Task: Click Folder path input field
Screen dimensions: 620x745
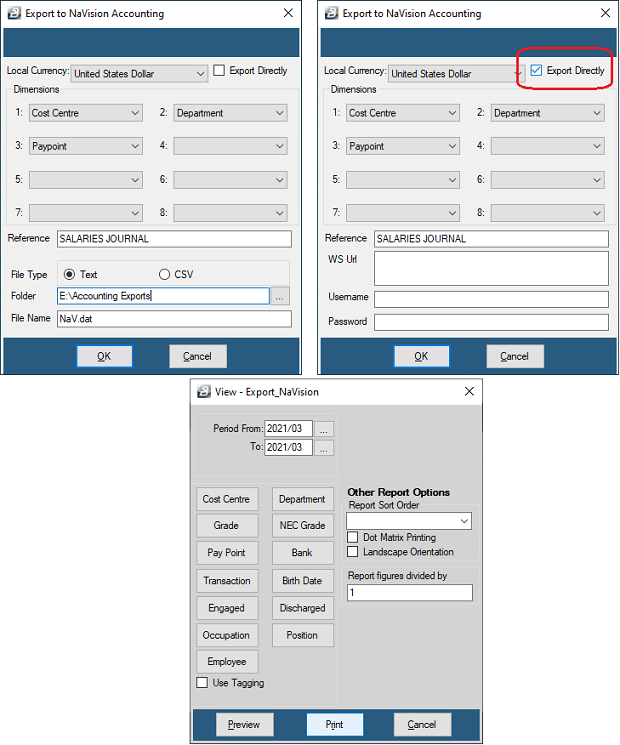Action: click(x=163, y=296)
